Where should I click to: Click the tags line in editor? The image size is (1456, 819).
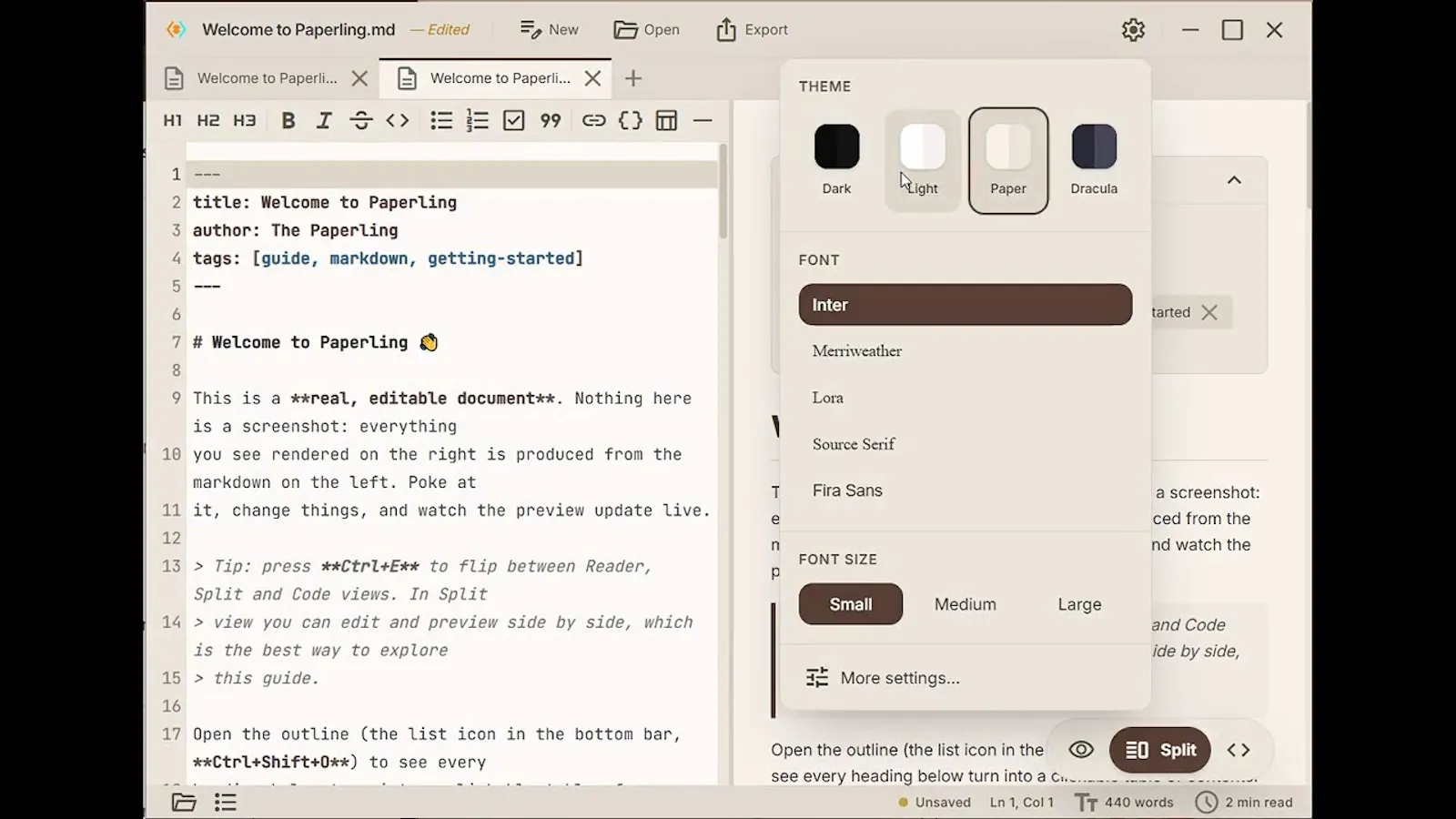click(388, 258)
